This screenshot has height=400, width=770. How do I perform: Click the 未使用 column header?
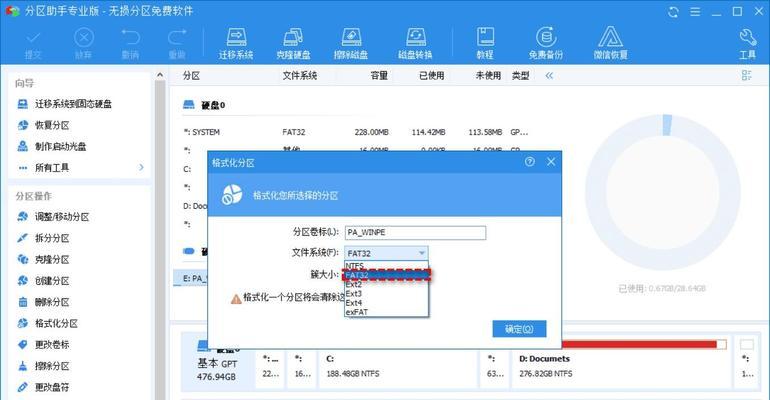click(488, 76)
